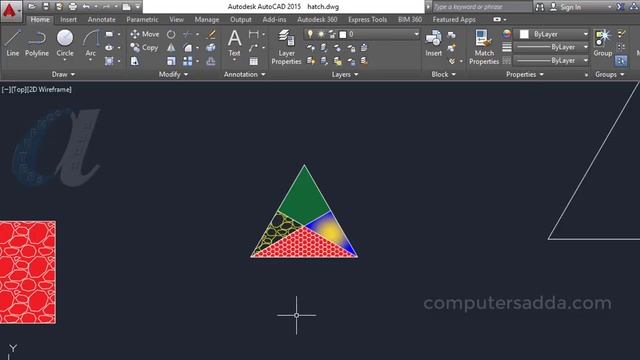Click the Scale tool icon
Screen dimensions: 640x360
pyautogui.click(x=171, y=61)
